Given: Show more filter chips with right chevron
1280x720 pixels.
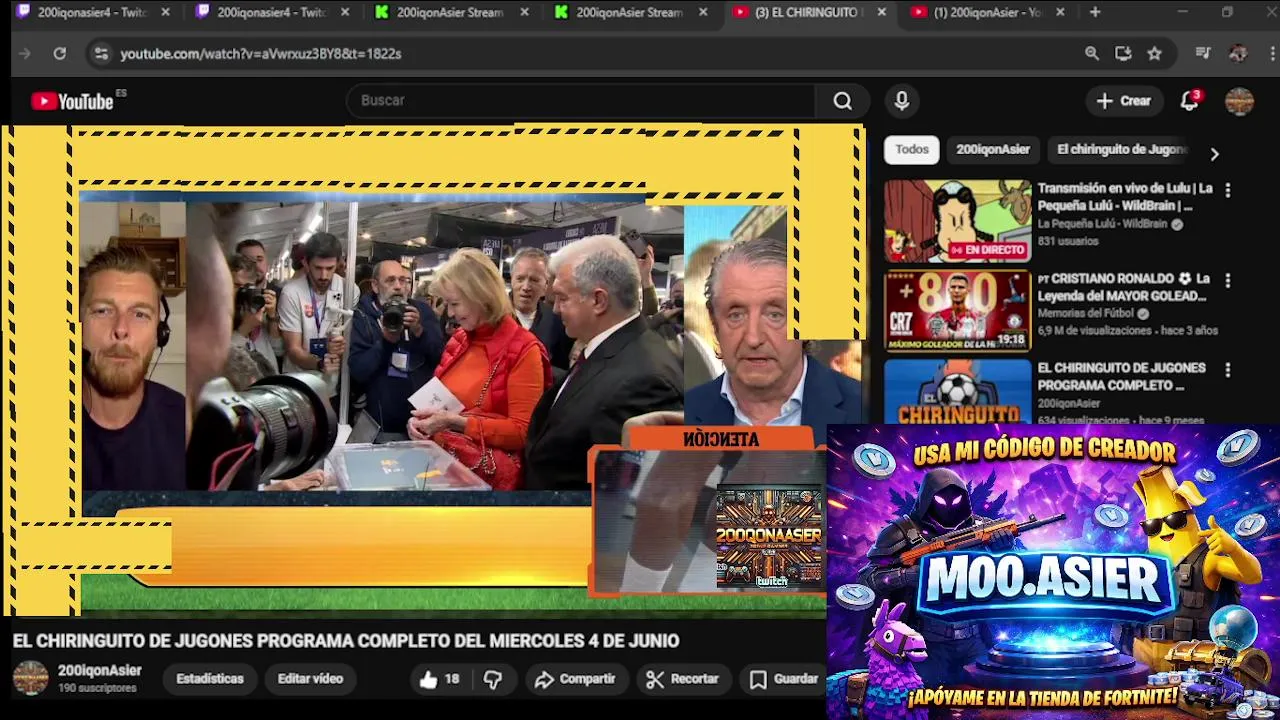Looking at the screenshot, I should (1214, 154).
